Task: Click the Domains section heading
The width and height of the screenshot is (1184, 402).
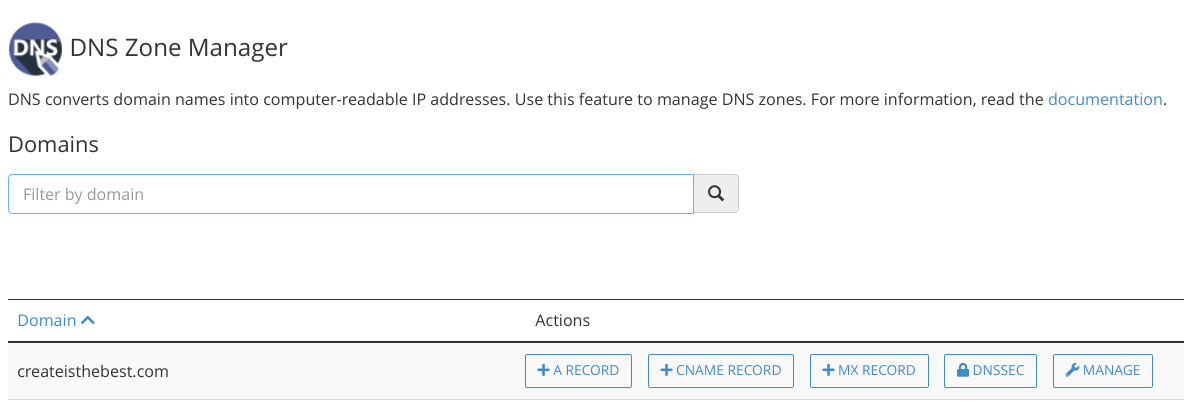Action: pyautogui.click(x=53, y=144)
